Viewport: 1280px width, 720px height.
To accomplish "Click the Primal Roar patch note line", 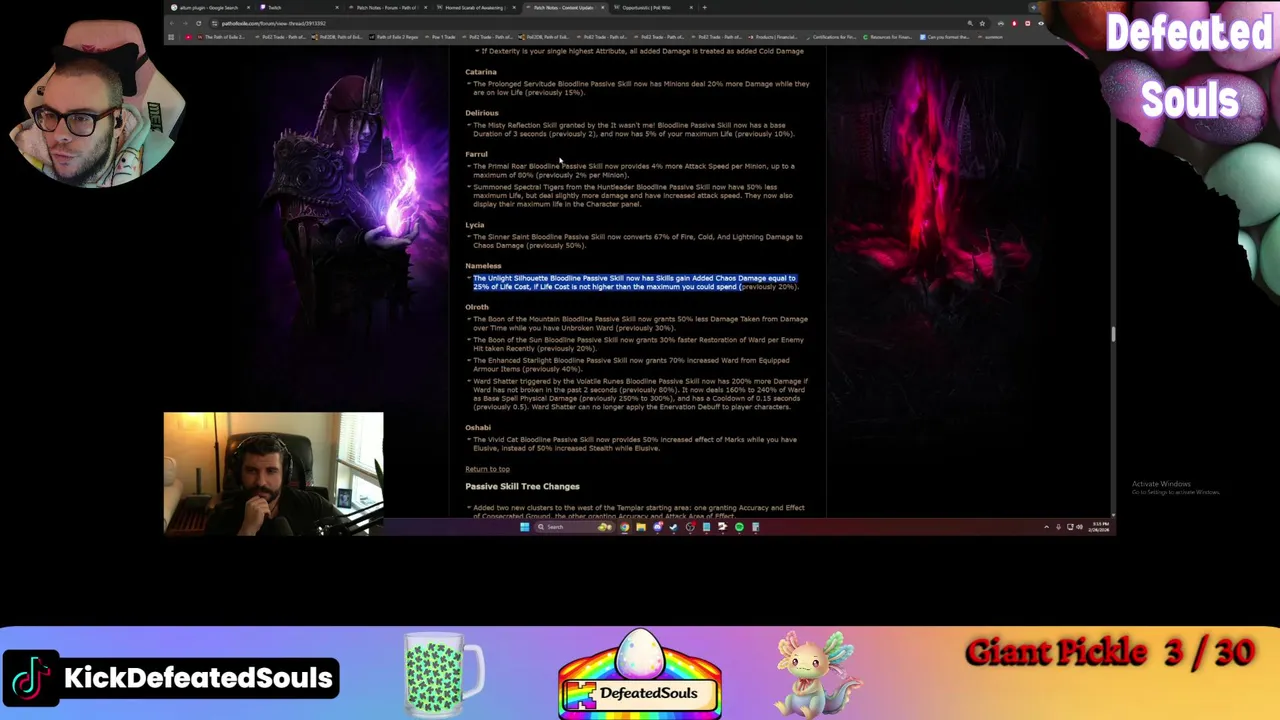I will coord(633,170).
